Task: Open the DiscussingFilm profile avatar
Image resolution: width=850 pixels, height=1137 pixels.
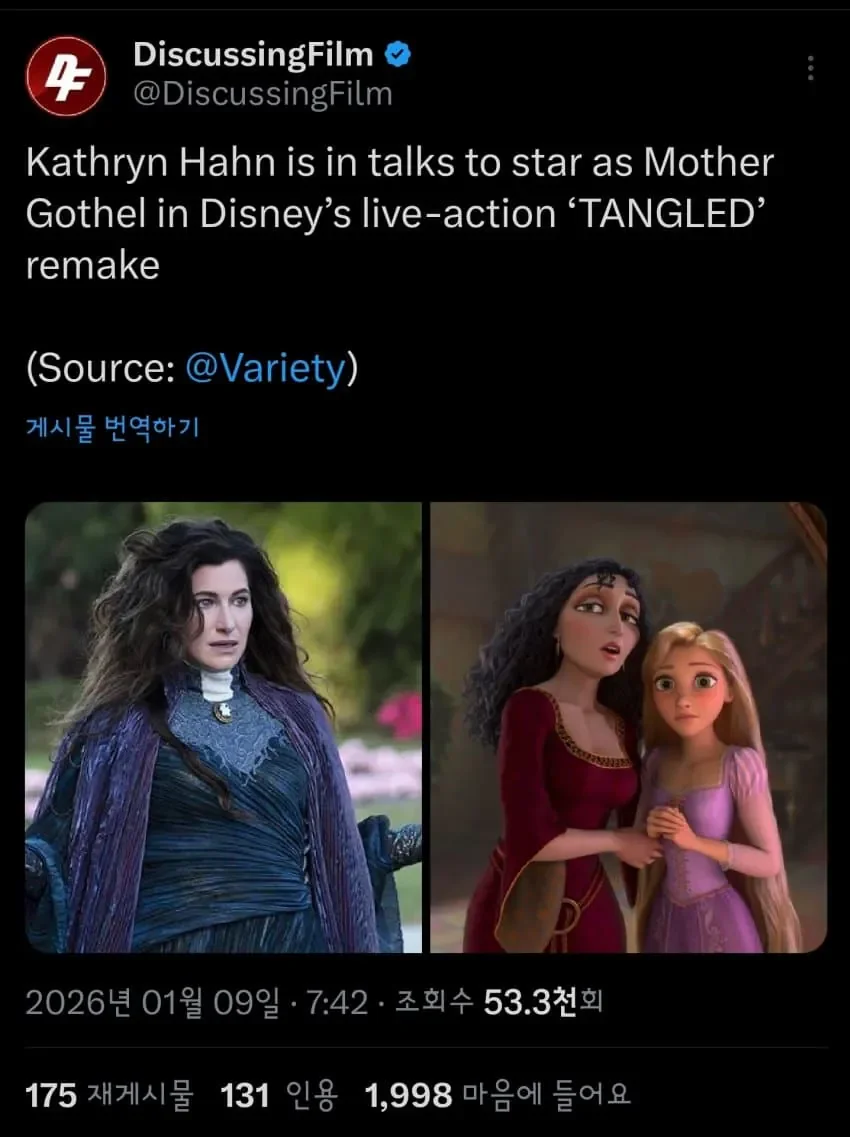Action: click(x=66, y=76)
